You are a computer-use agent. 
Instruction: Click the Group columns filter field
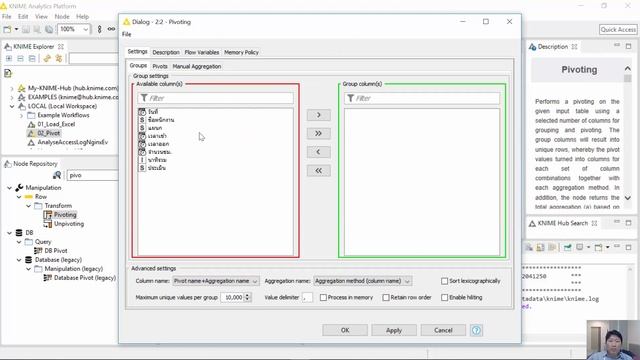(x=422, y=98)
